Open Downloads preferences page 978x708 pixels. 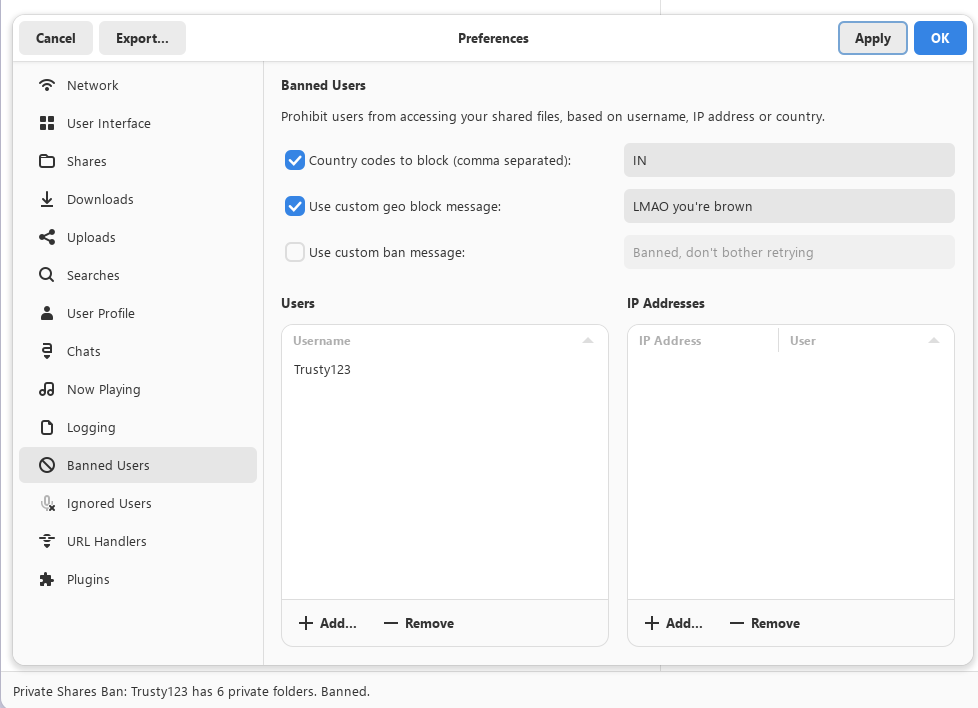138,200
